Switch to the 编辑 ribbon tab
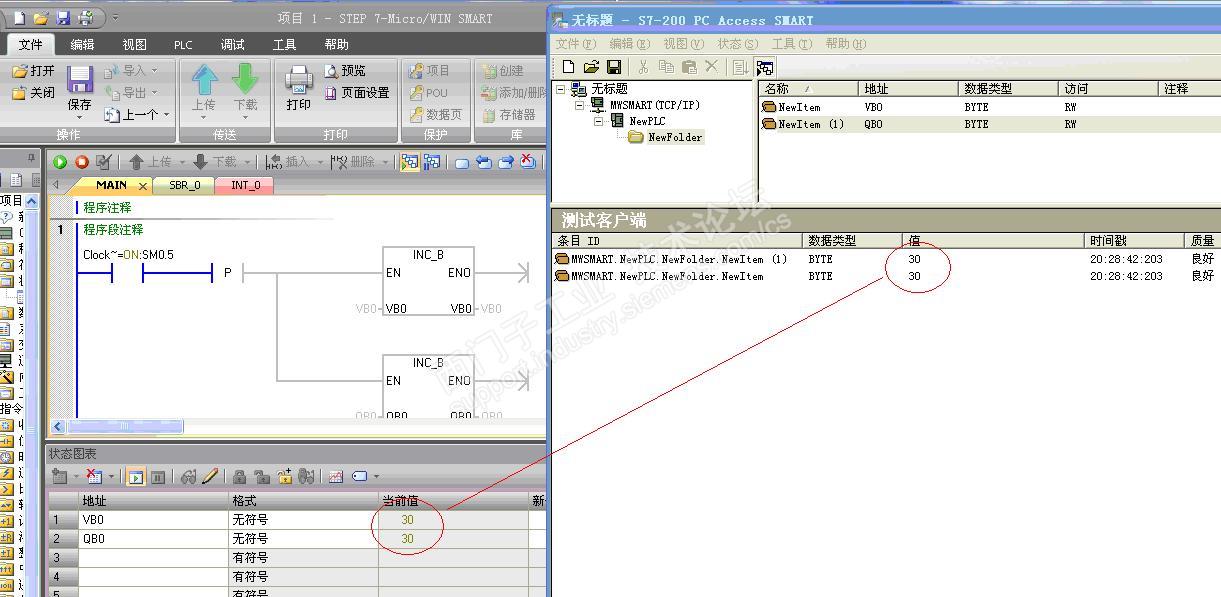The image size is (1221, 597). (x=82, y=44)
